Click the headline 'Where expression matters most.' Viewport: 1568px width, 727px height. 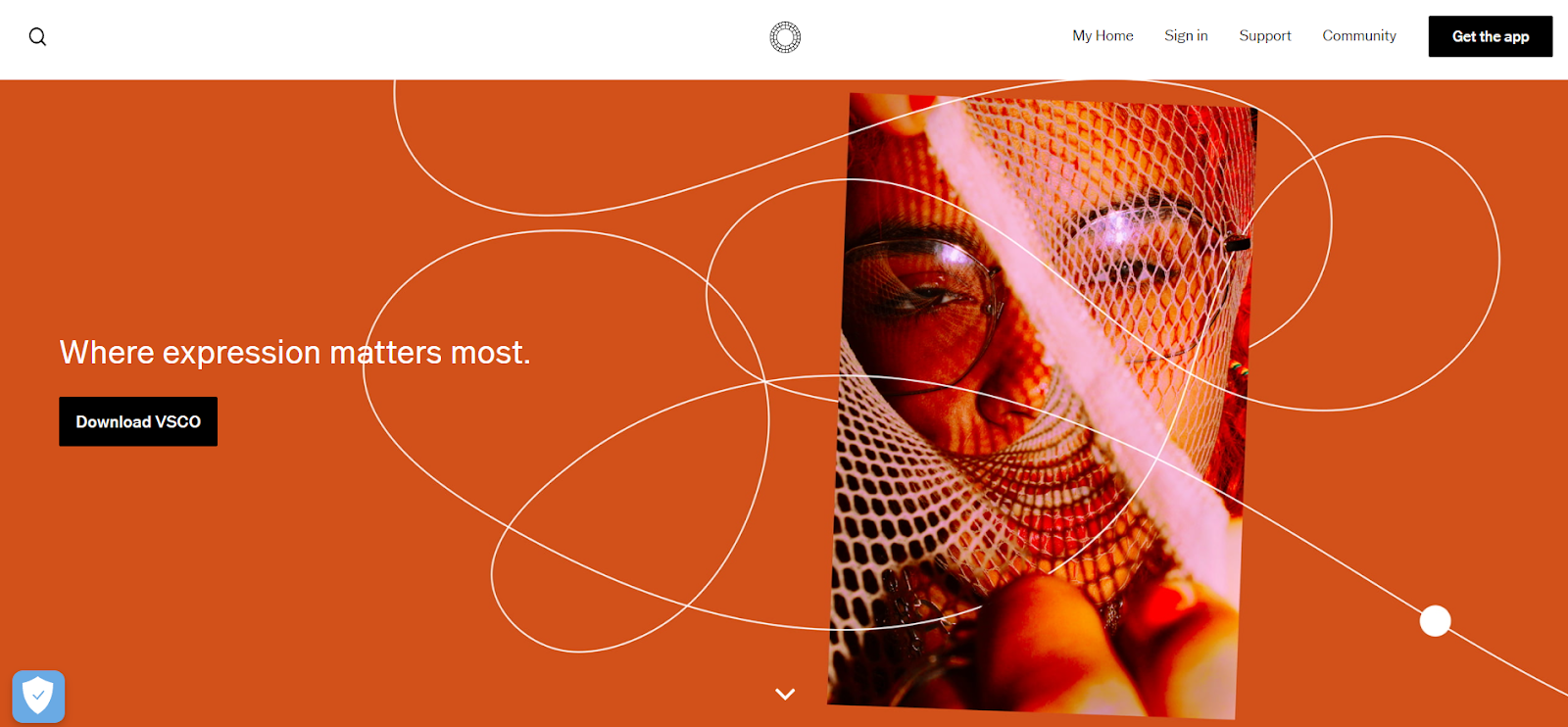tap(295, 353)
